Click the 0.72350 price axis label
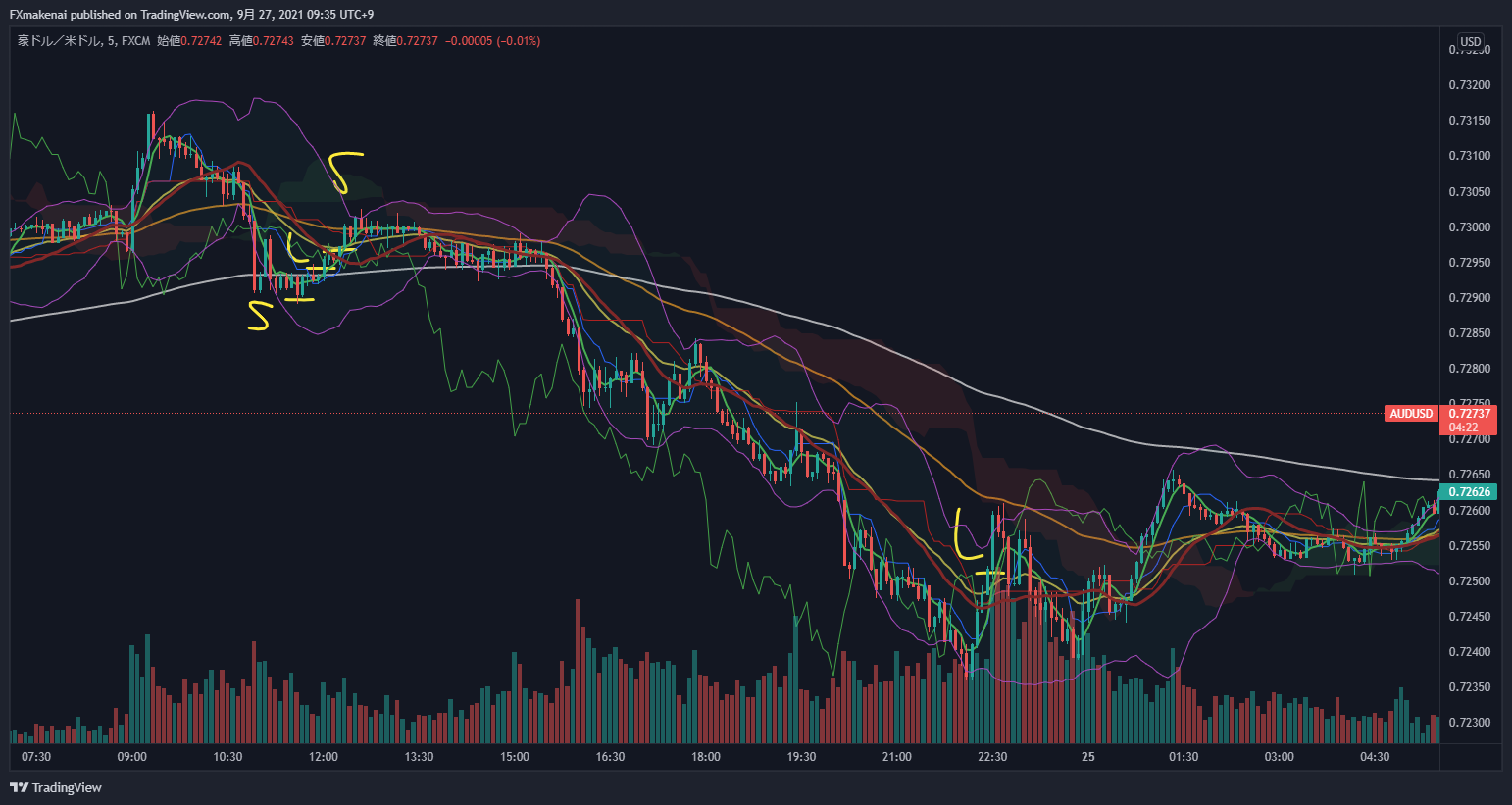1512x805 pixels. 1469,687
